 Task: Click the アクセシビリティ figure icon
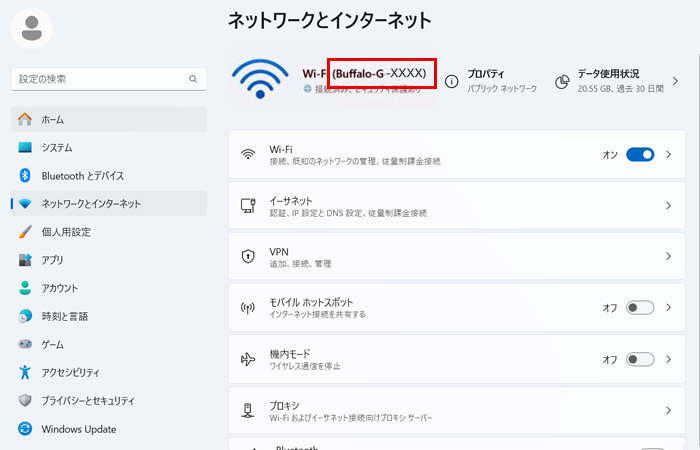[x=25, y=372]
